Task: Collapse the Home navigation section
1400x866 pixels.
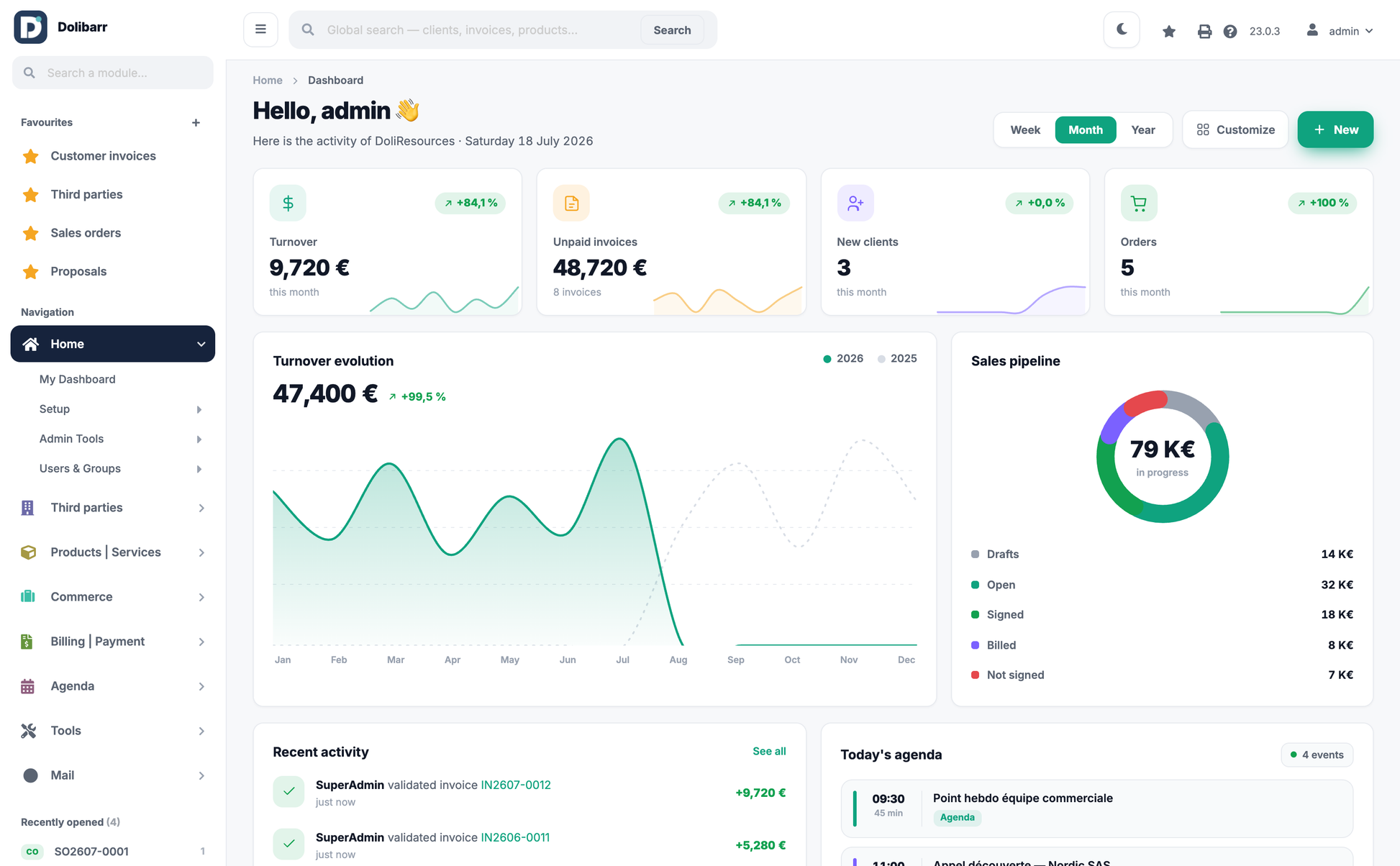Action: click(x=201, y=344)
